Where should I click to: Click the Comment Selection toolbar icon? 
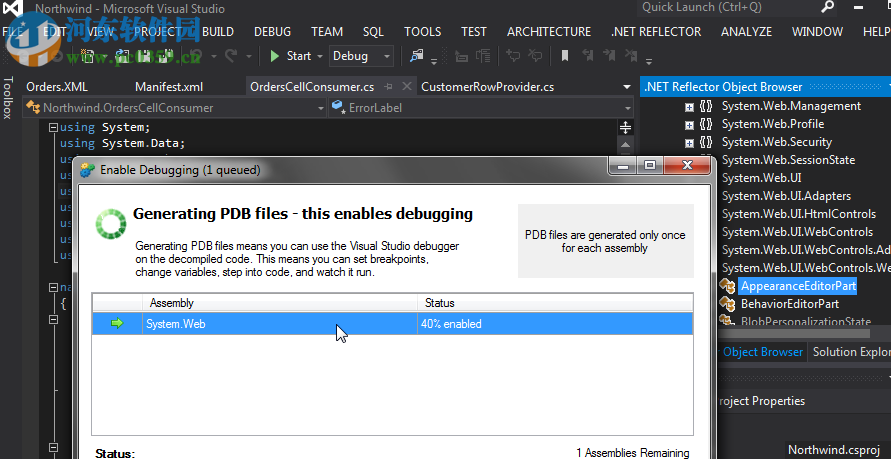click(x=513, y=56)
